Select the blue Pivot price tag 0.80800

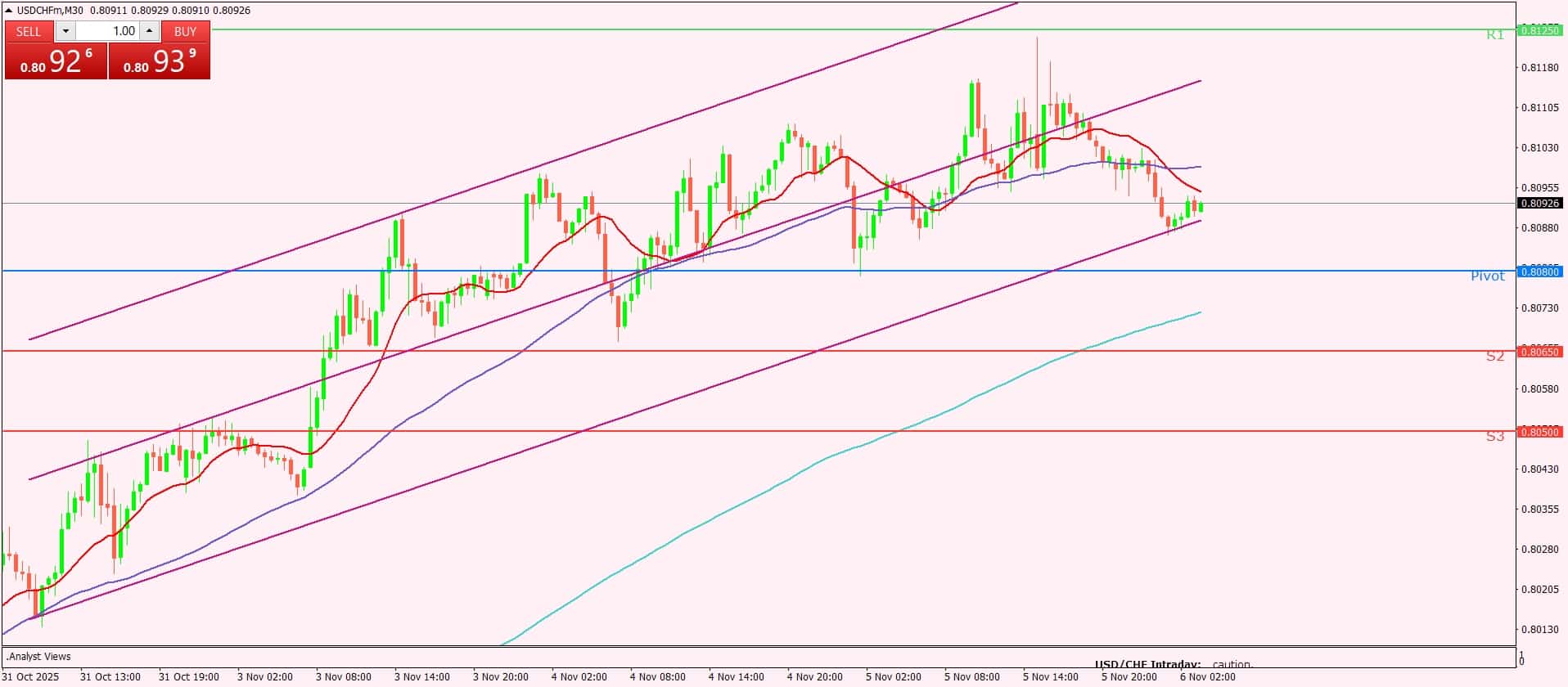pyautogui.click(x=1539, y=272)
